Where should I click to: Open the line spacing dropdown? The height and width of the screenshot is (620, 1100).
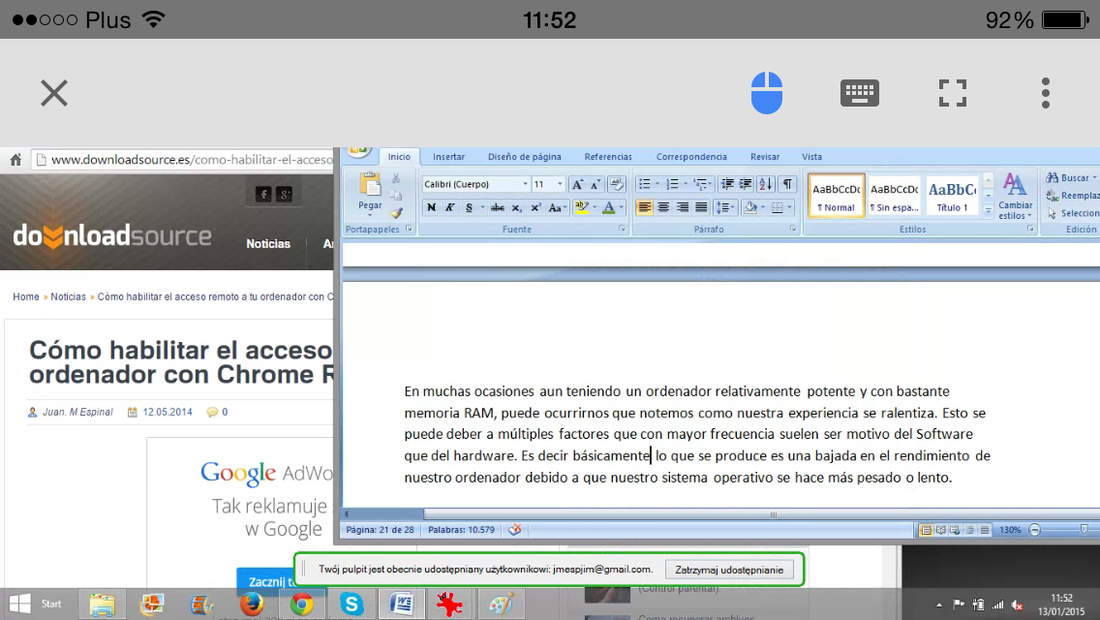[x=724, y=208]
